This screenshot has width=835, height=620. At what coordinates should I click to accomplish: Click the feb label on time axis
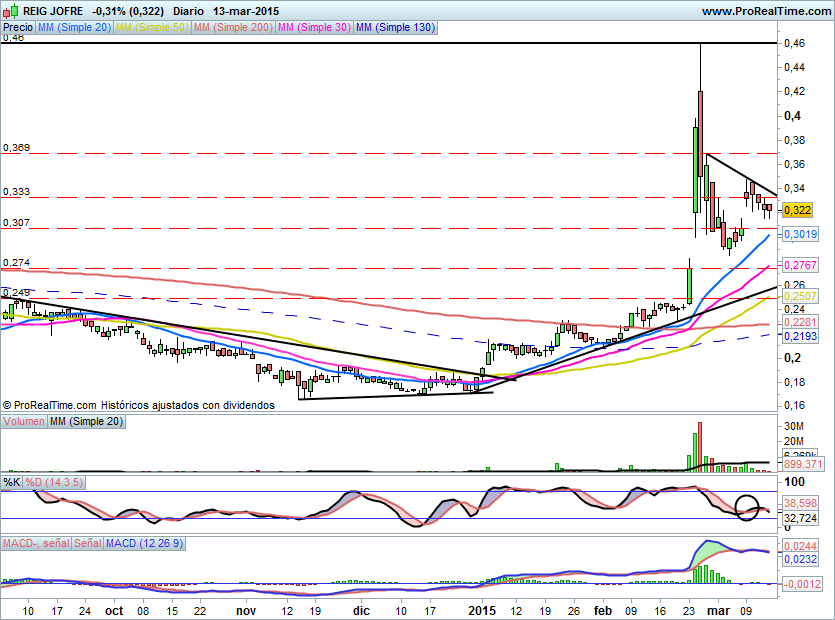603,610
